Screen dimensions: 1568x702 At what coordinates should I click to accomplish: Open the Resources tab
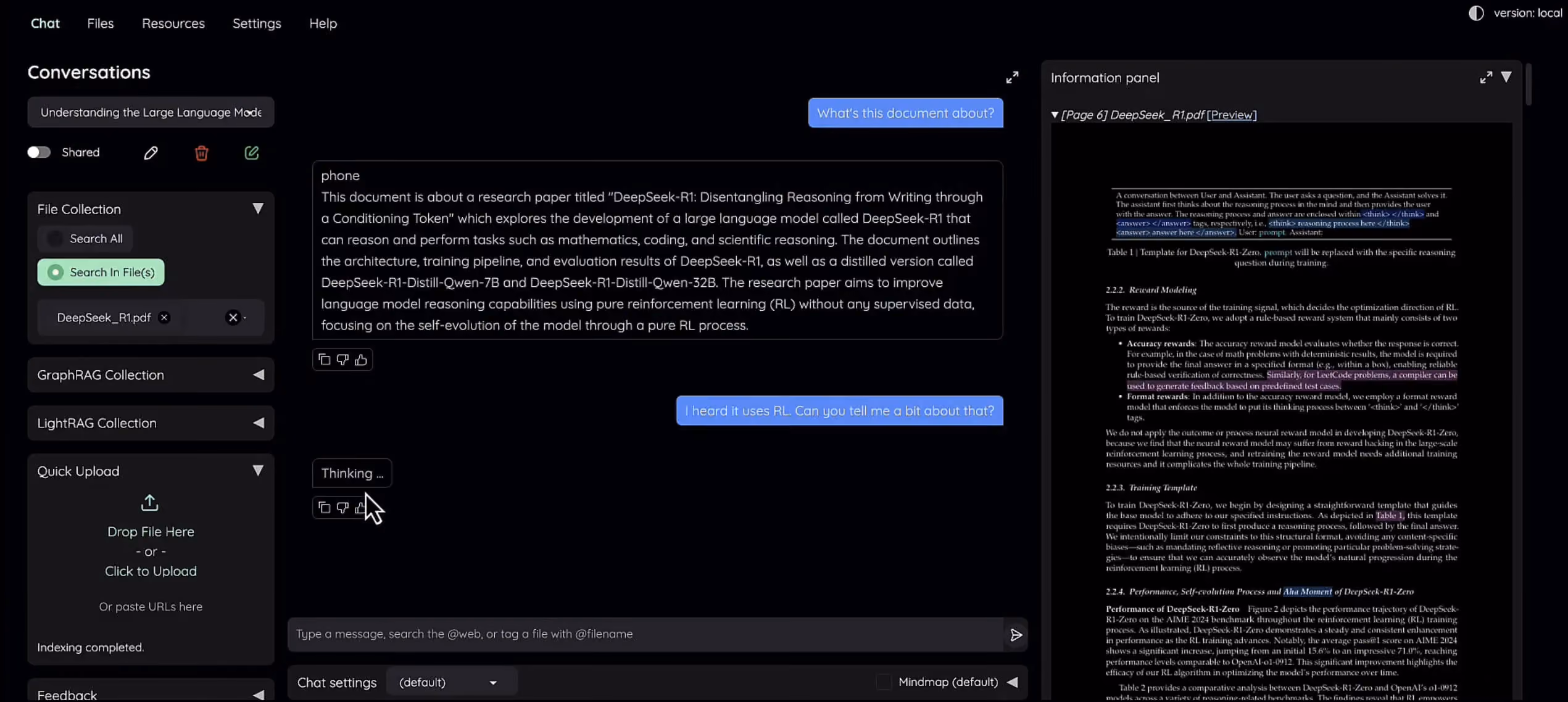click(173, 23)
